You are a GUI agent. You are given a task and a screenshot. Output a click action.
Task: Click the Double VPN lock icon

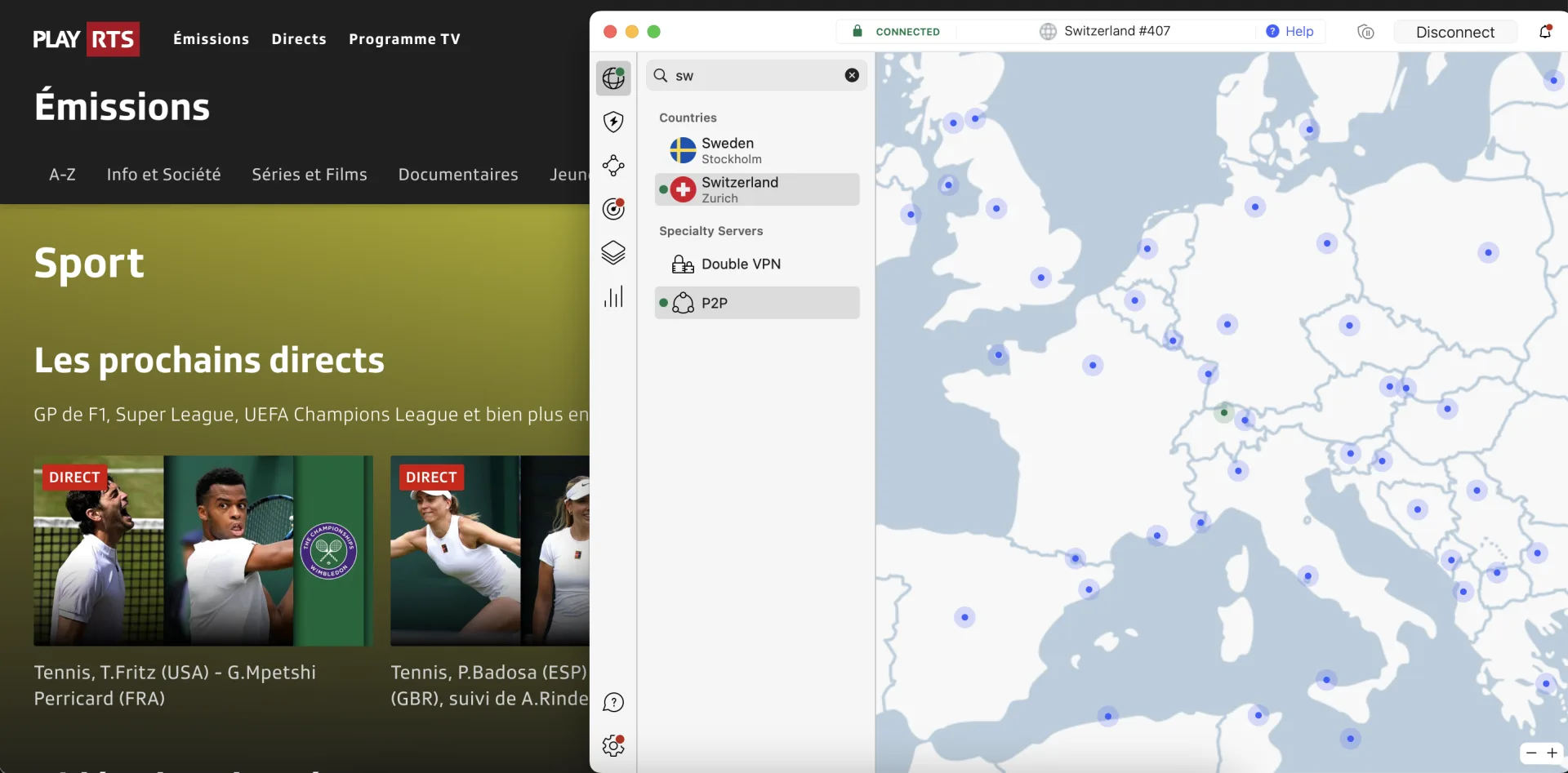point(683,264)
